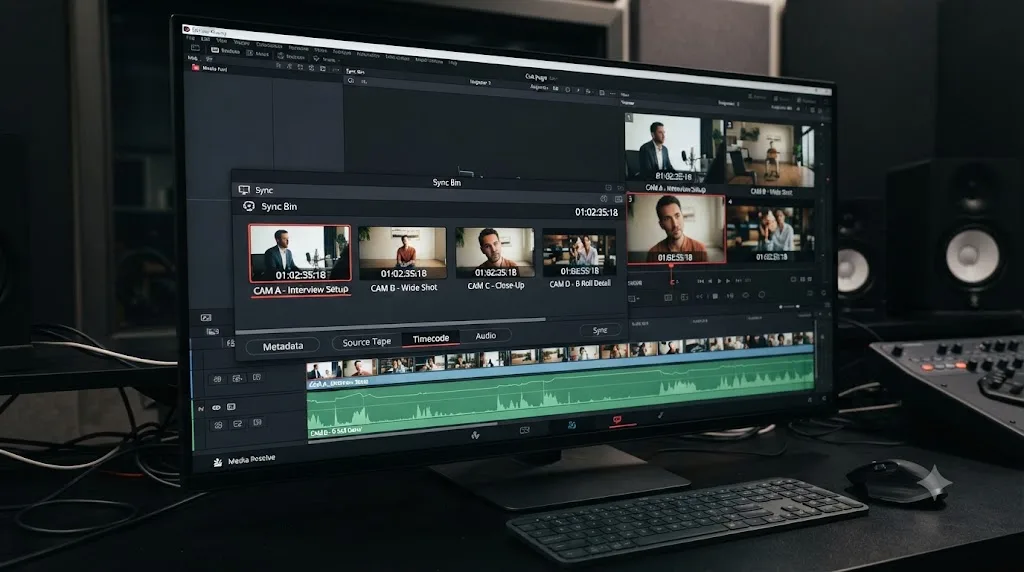Choose the CAM B wide angle in the multicam viewer
The height and width of the screenshot is (572, 1024).
pos(770,154)
